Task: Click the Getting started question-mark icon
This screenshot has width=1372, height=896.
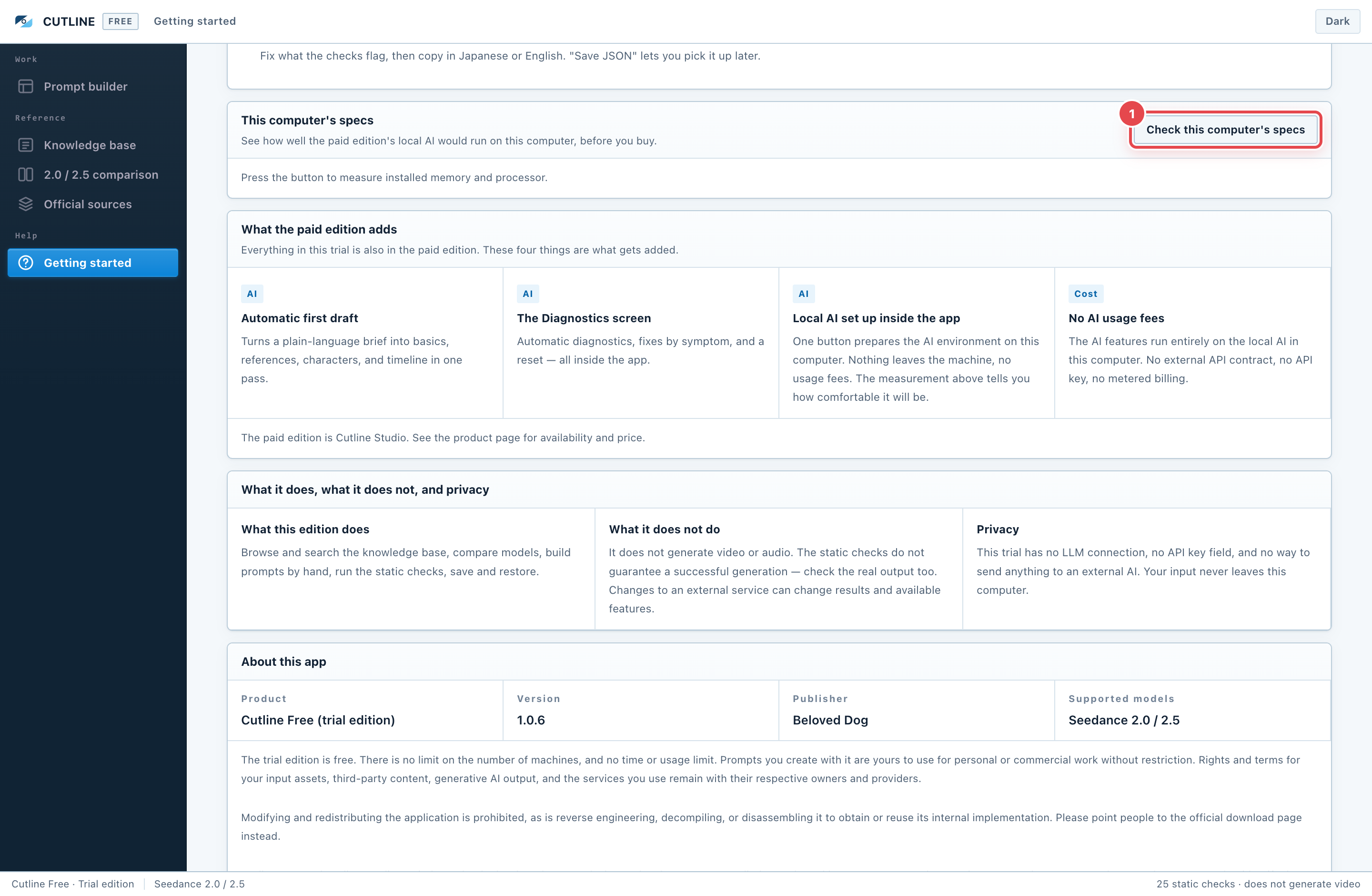Action: tap(25, 263)
